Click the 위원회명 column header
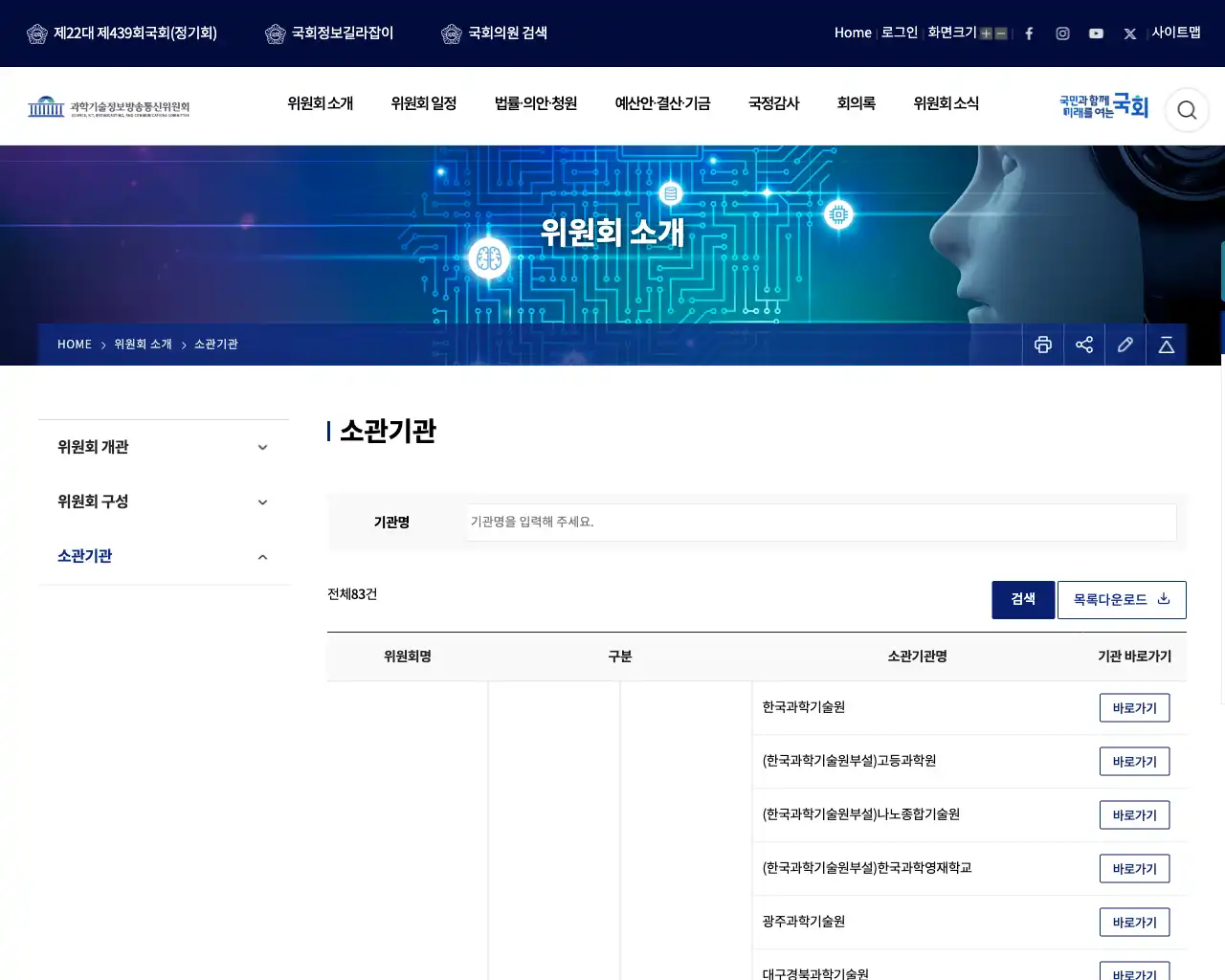Screen dimensions: 1225x980 pos(408,657)
